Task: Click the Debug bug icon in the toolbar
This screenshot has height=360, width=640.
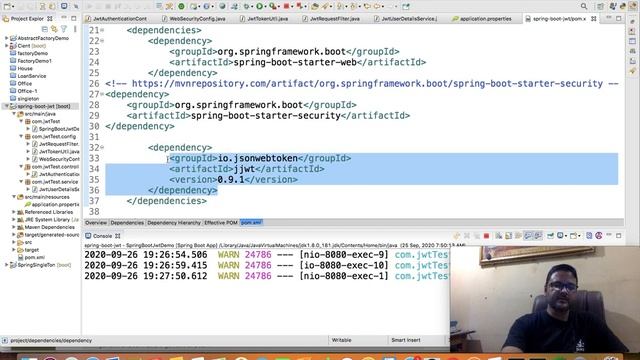Action: coord(247,6)
